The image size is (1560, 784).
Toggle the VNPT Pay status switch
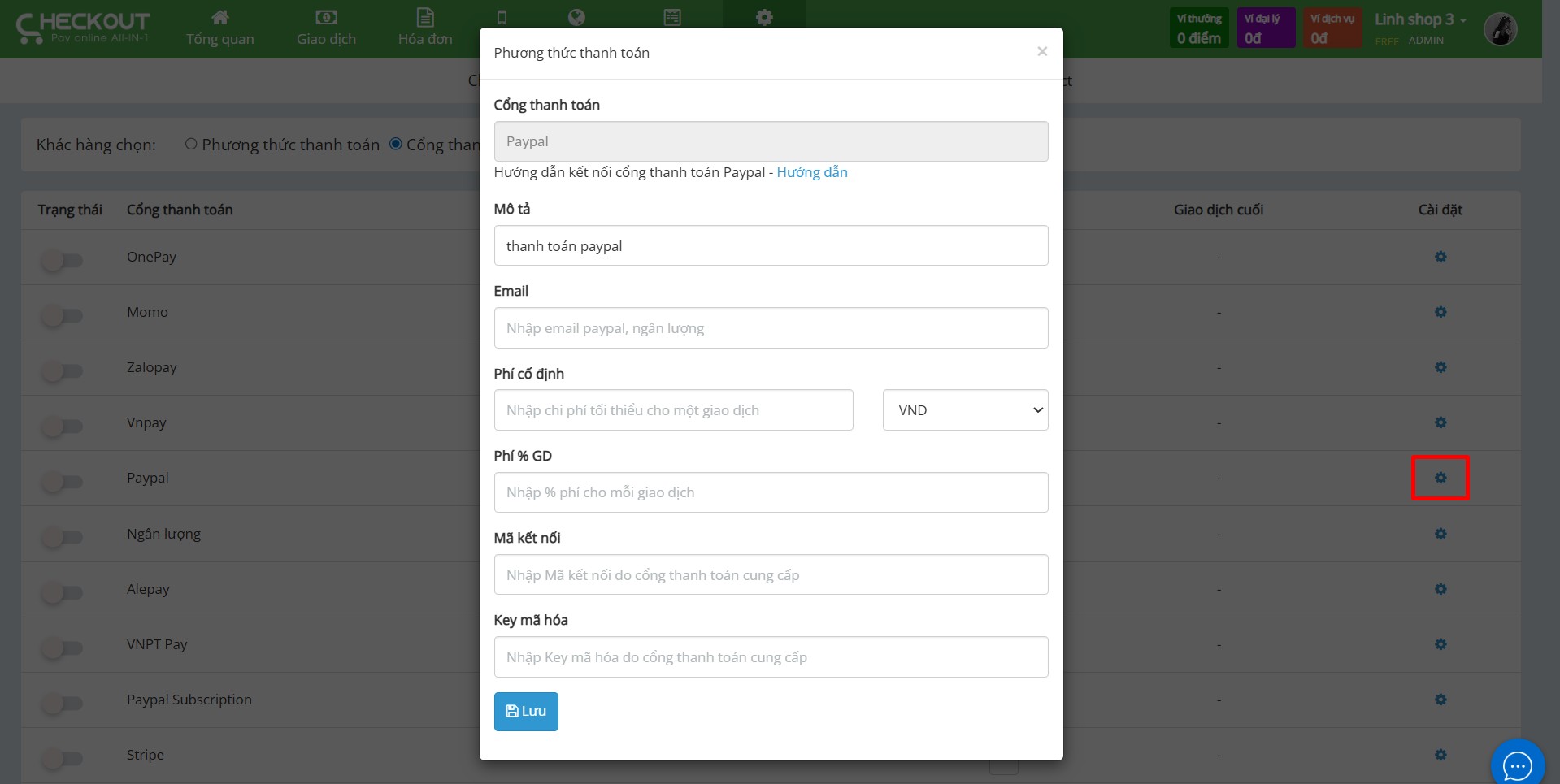tap(63, 648)
